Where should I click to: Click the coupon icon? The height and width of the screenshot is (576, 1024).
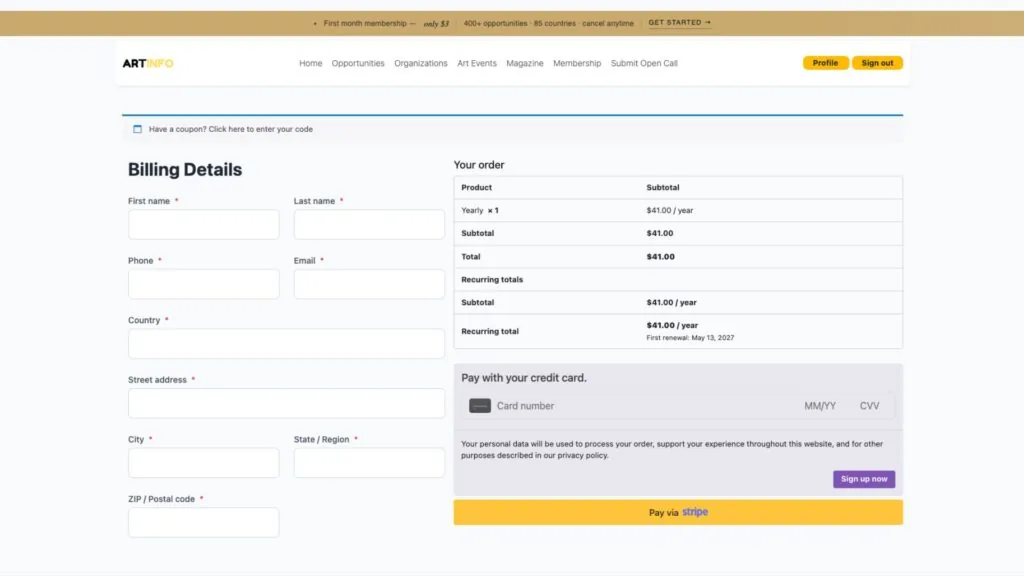pyautogui.click(x=137, y=129)
